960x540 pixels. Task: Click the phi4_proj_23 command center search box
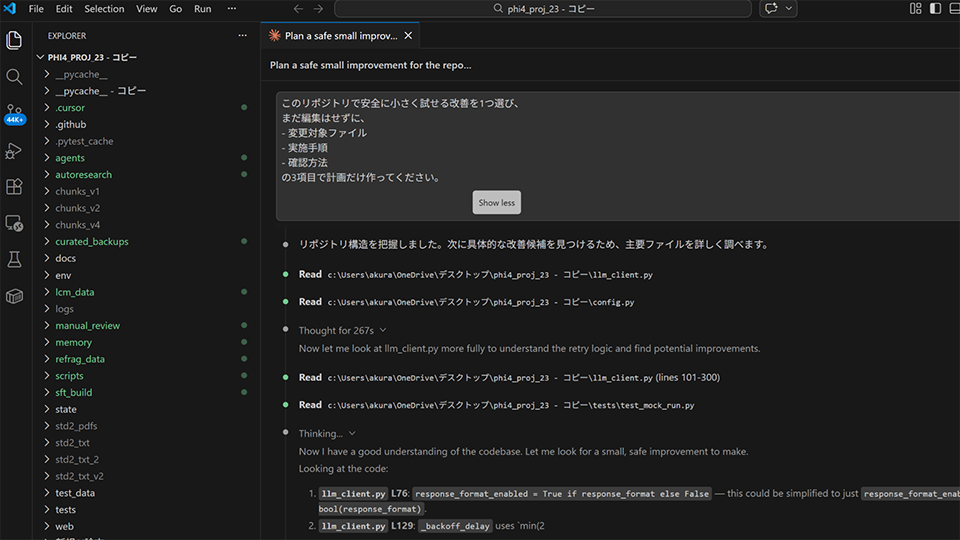click(543, 9)
